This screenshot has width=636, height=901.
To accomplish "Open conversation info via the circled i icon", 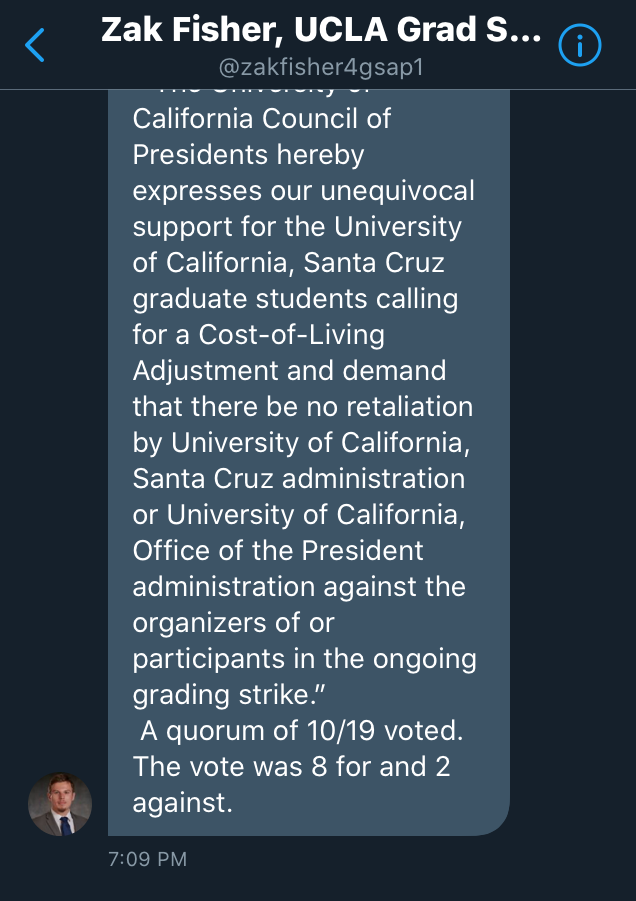I will pos(579,45).
